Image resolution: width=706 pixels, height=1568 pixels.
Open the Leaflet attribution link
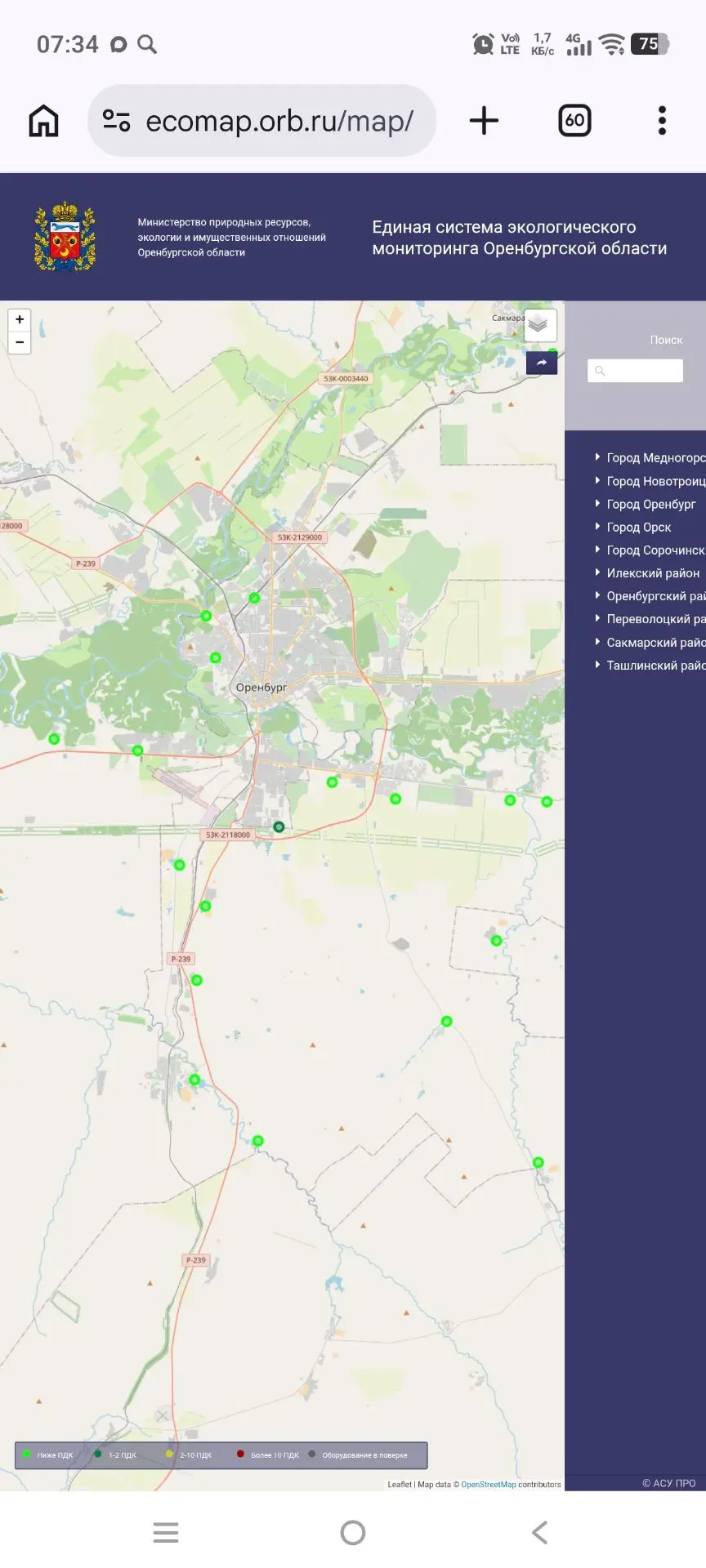pos(400,1485)
